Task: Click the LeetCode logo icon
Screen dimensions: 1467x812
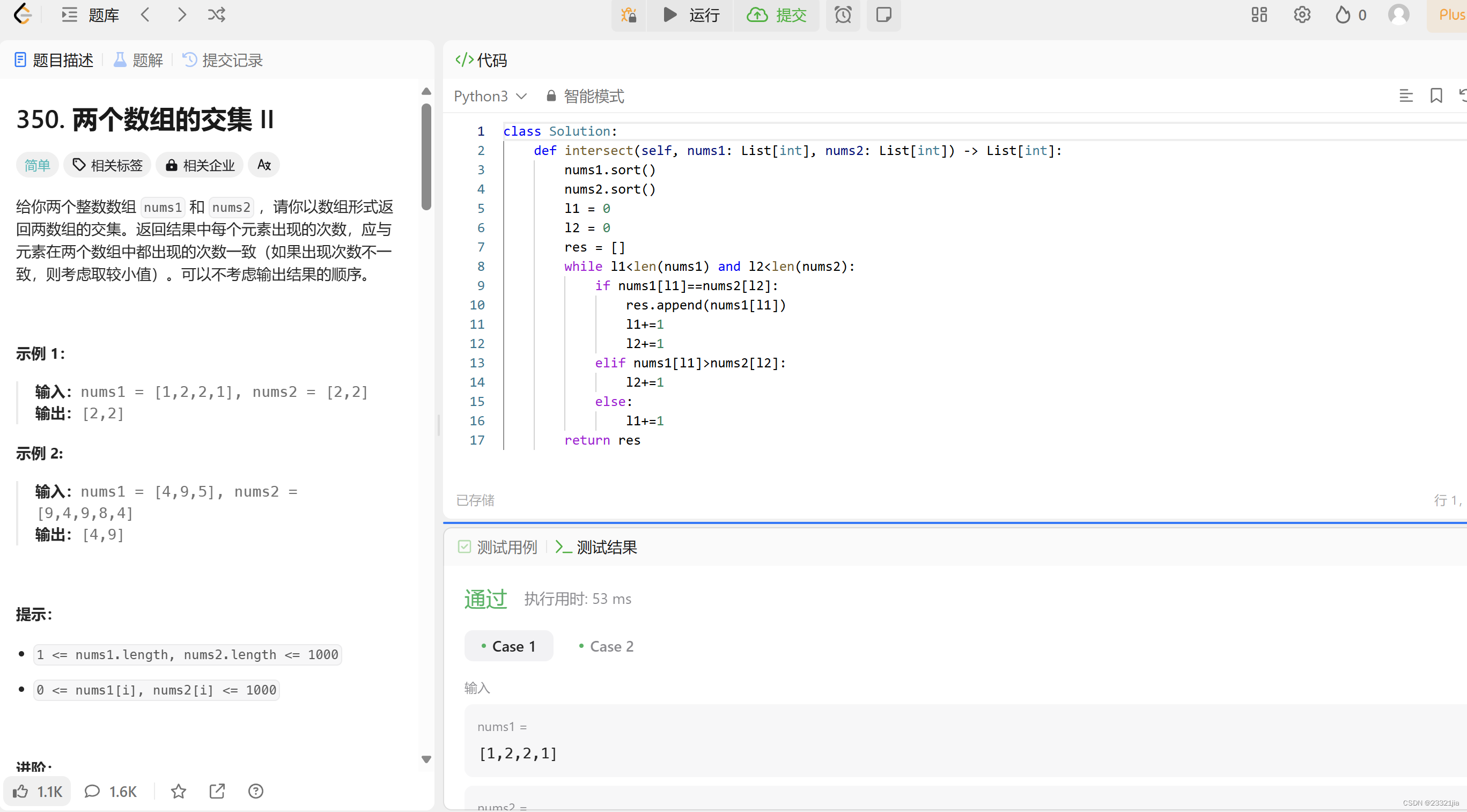Action: pos(23,14)
